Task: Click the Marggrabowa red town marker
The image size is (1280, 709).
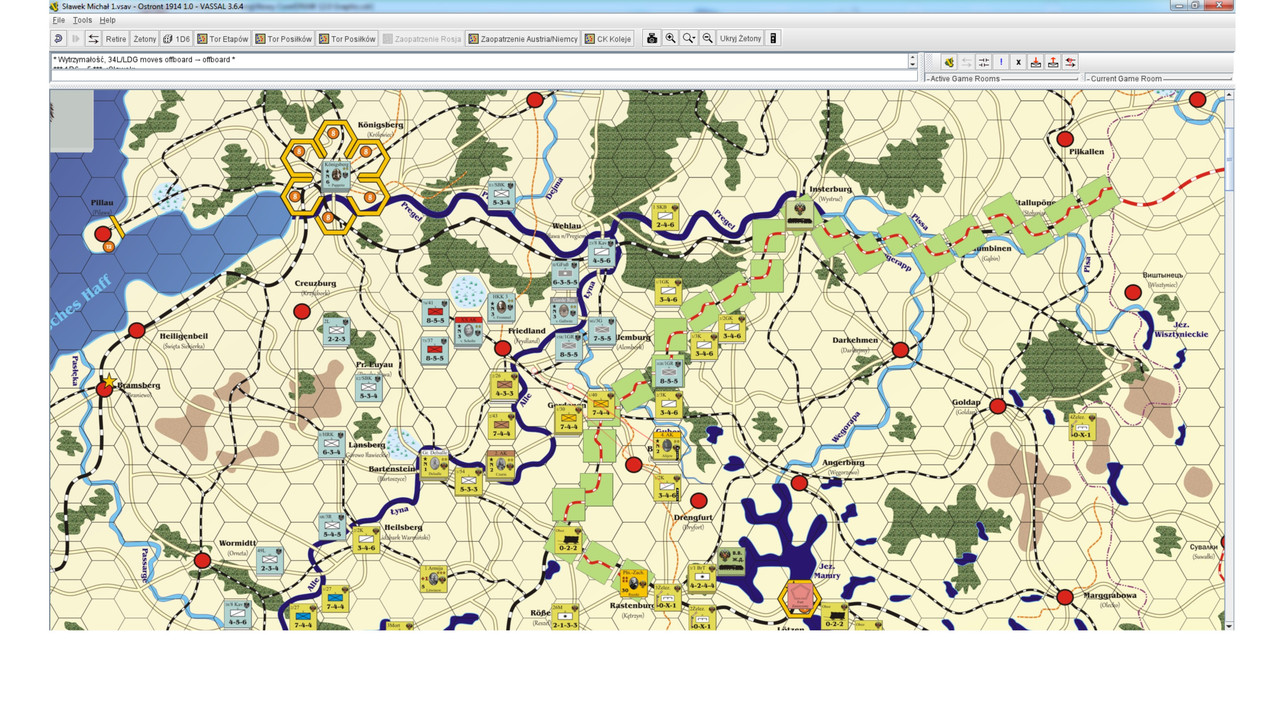Action: (x=1065, y=596)
